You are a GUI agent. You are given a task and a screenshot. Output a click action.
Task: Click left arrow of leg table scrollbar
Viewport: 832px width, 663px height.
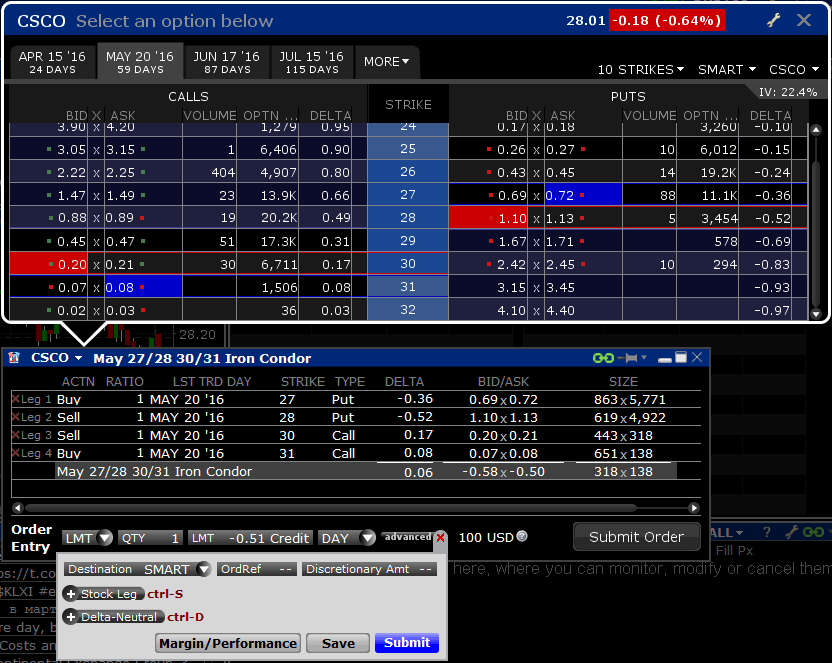18,508
